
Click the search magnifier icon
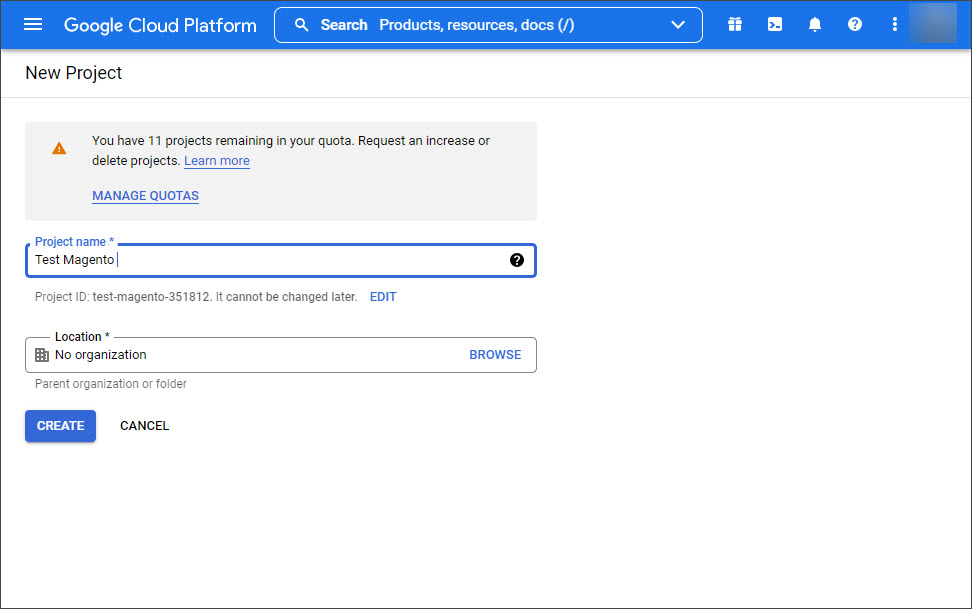click(x=301, y=25)
